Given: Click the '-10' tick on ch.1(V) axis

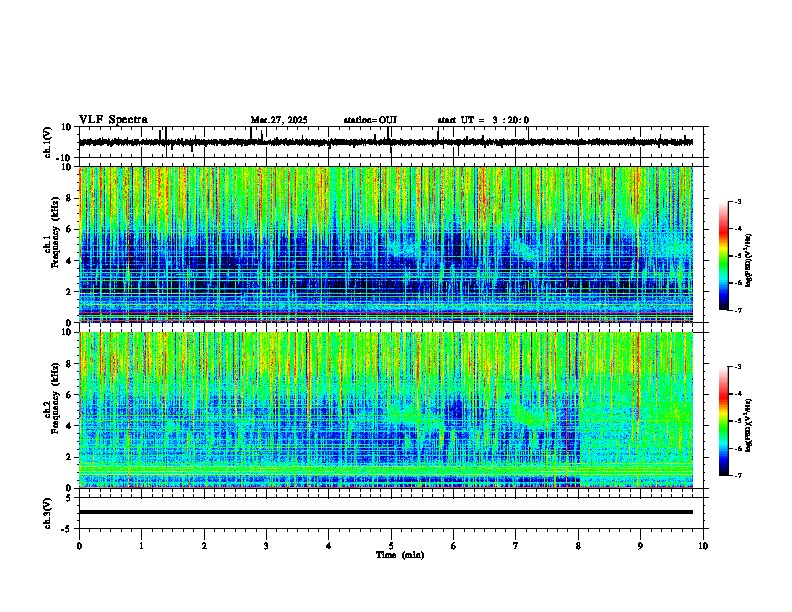Looking at the screenshot, I should point(64,158).
